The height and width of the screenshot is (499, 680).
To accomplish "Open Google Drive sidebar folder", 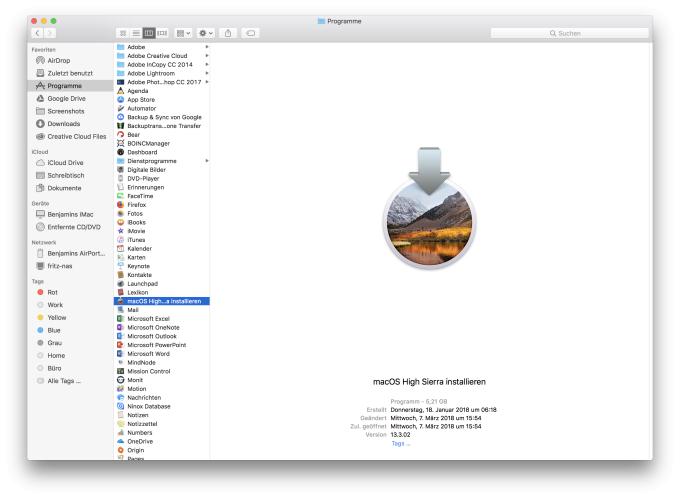I will click(70, 98).
